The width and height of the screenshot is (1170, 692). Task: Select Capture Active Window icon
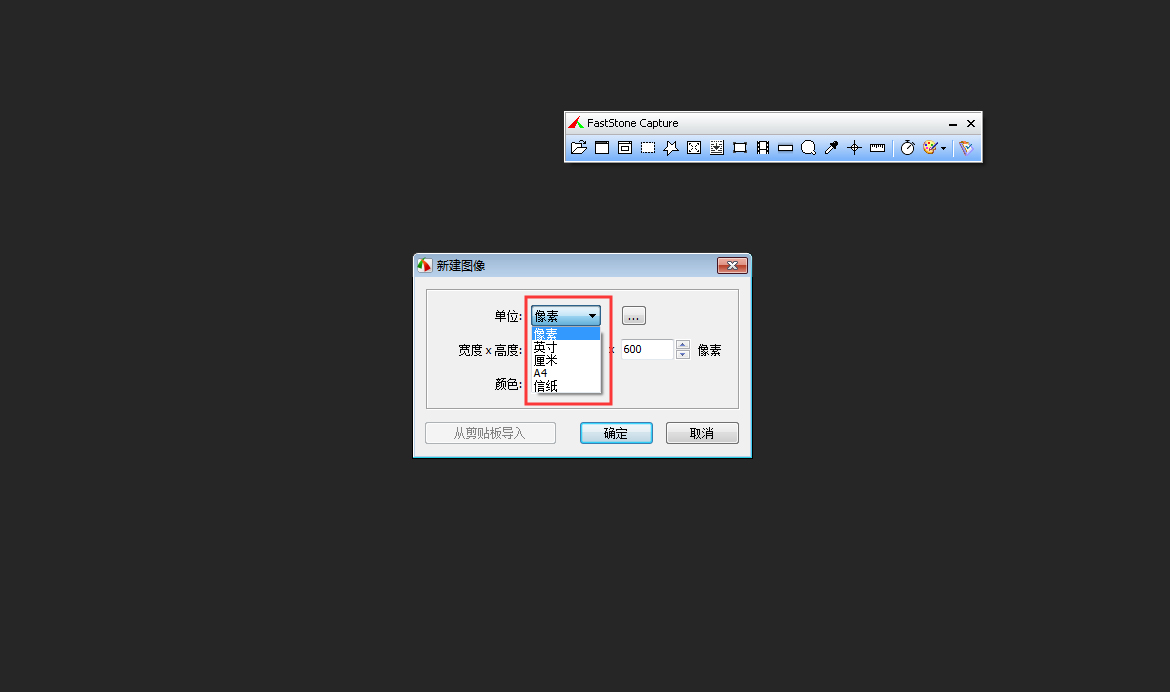click(601, 148)
